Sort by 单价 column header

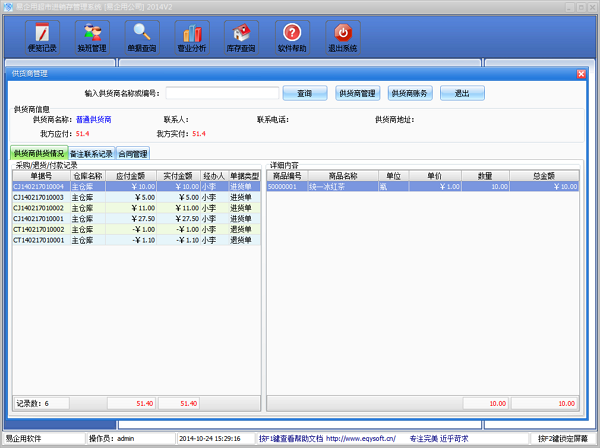click(435, 176)
